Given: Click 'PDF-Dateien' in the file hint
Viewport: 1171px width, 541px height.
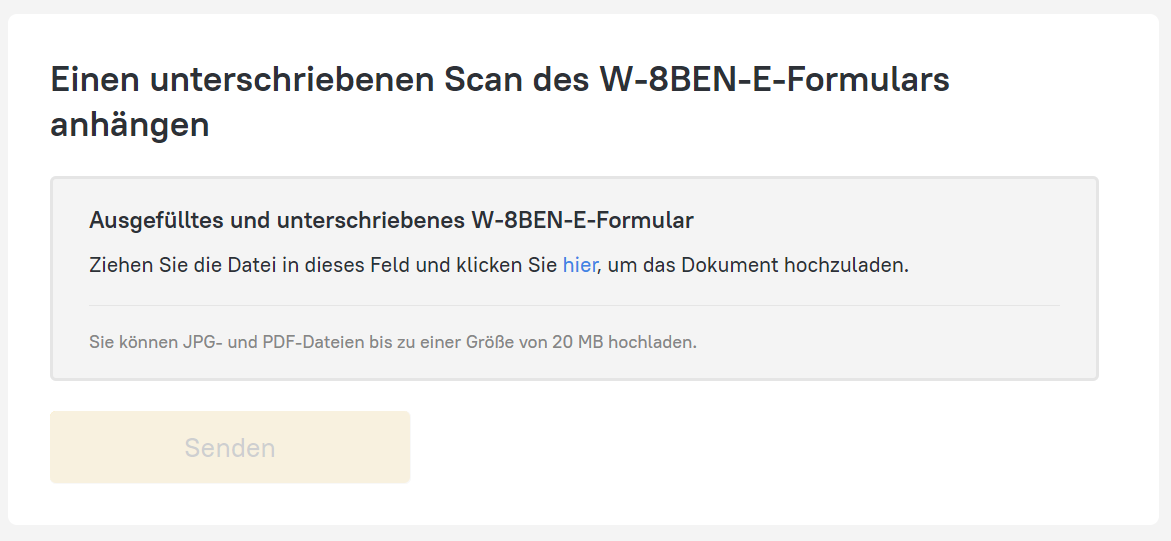Looking at the screenshot, I should [x=308, y=342].
